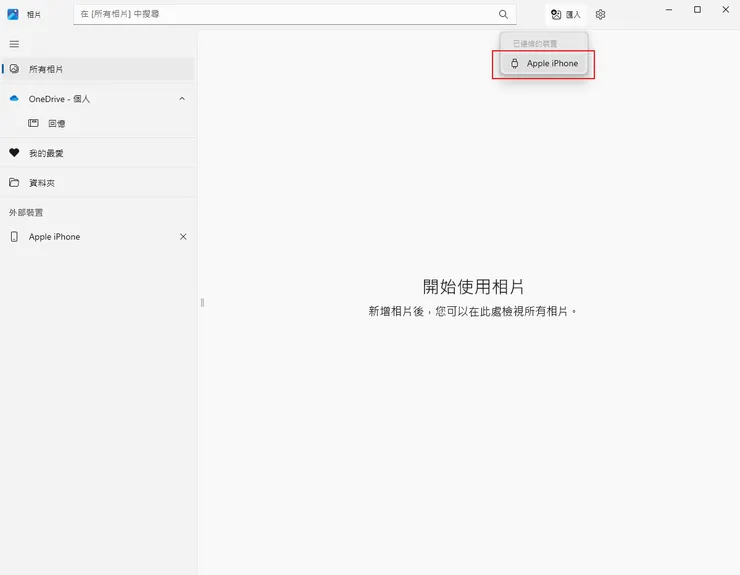Open 我的最愛 favorites
Image resolution: width=740 pixels, height=575 pixels.
click(98, 153)
